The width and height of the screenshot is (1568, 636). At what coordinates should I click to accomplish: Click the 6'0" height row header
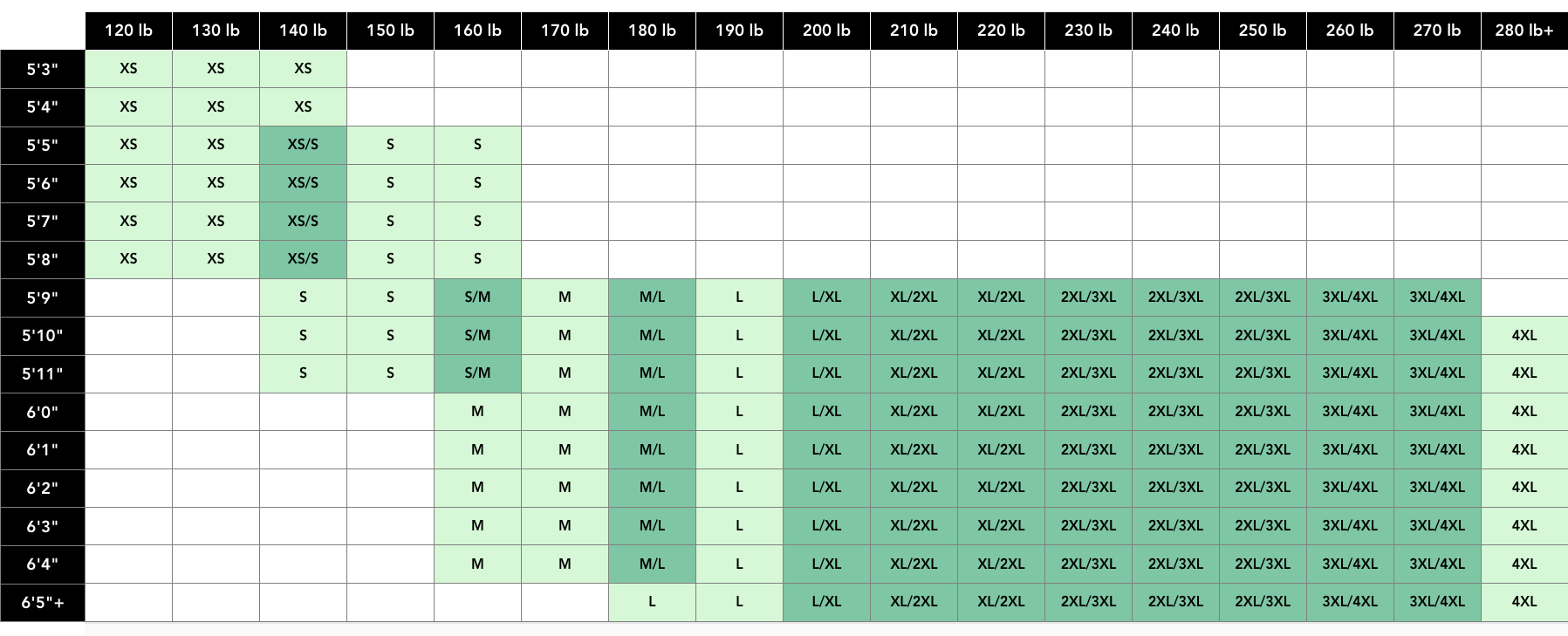point(42,412)
